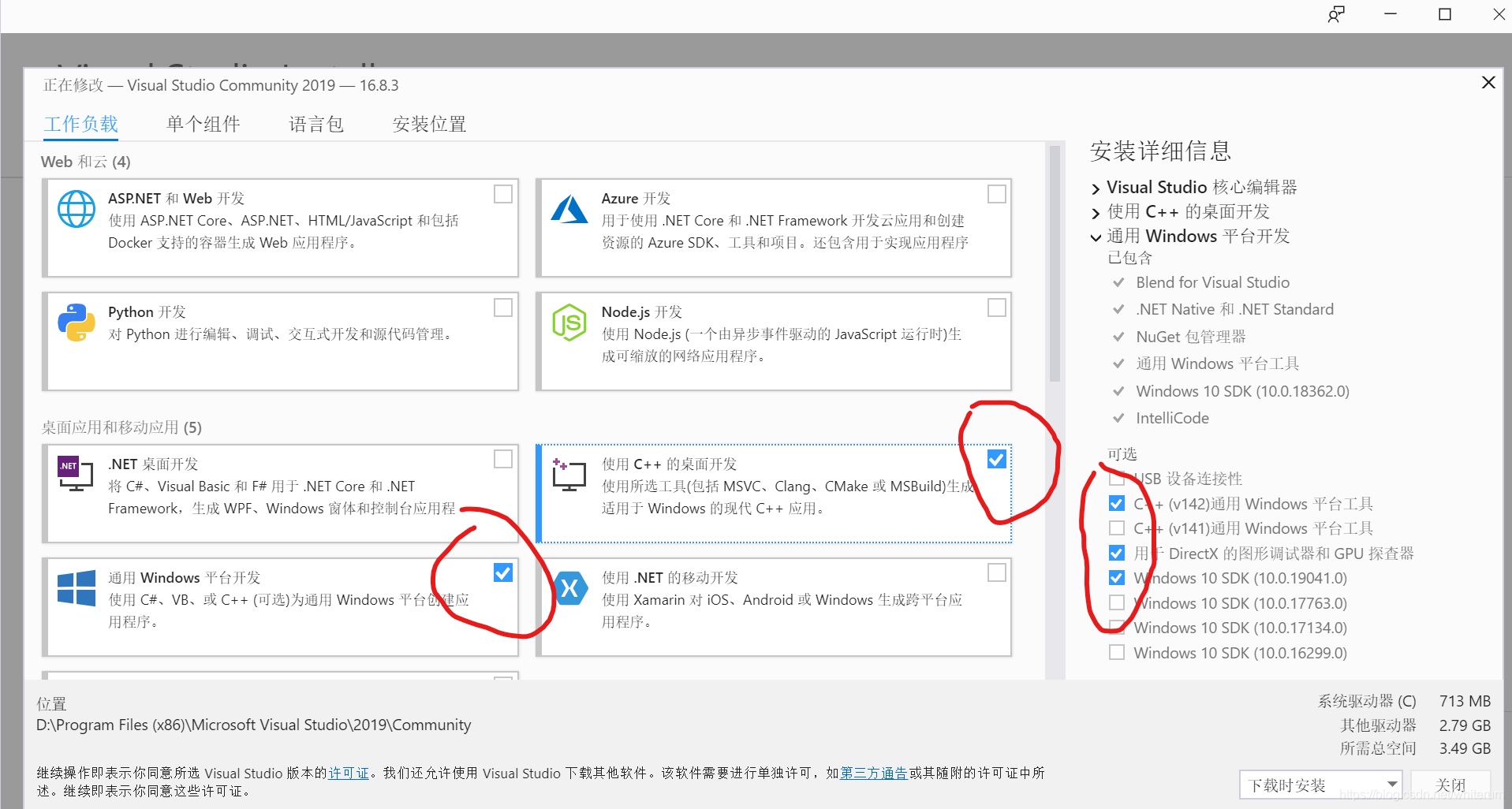1512x809 pixels.
Task: Select Blend for Visual Studio included item
Action: tap(1212, 282)
